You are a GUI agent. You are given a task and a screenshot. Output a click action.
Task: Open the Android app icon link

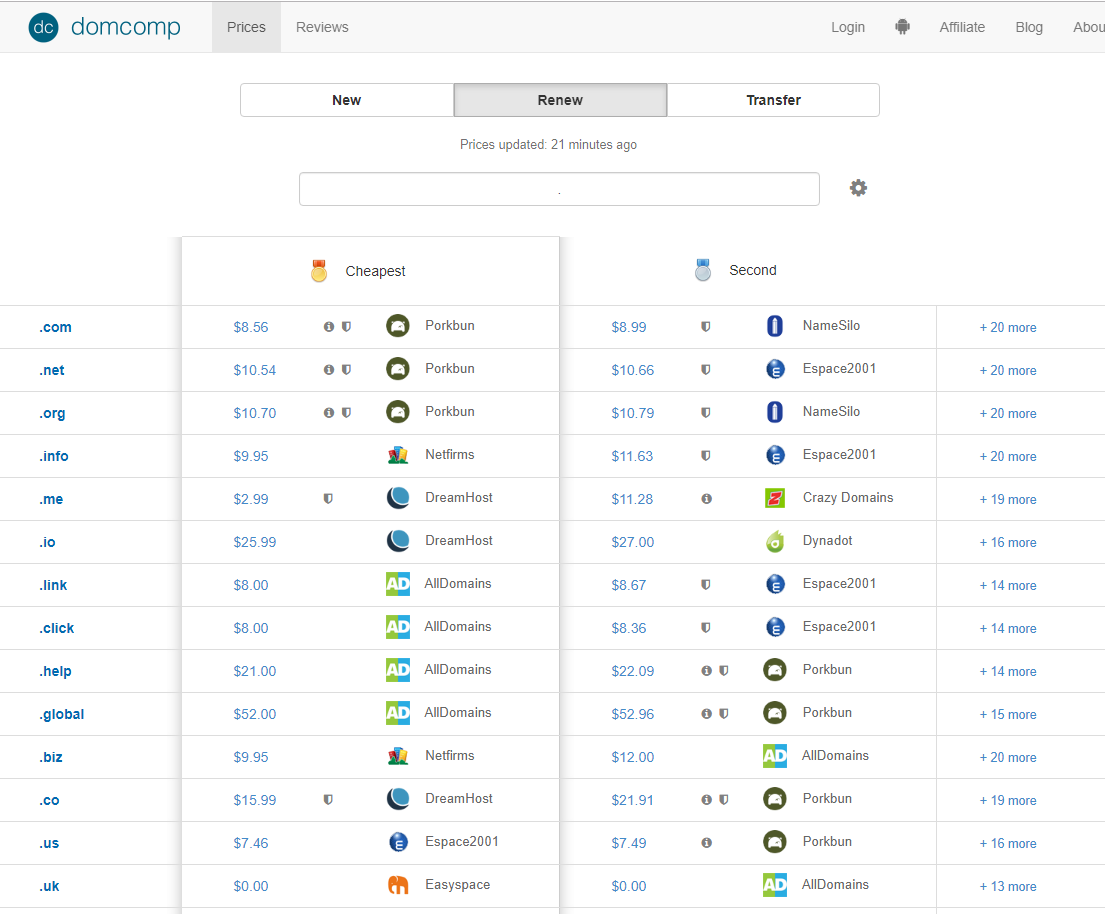(902, 27)
